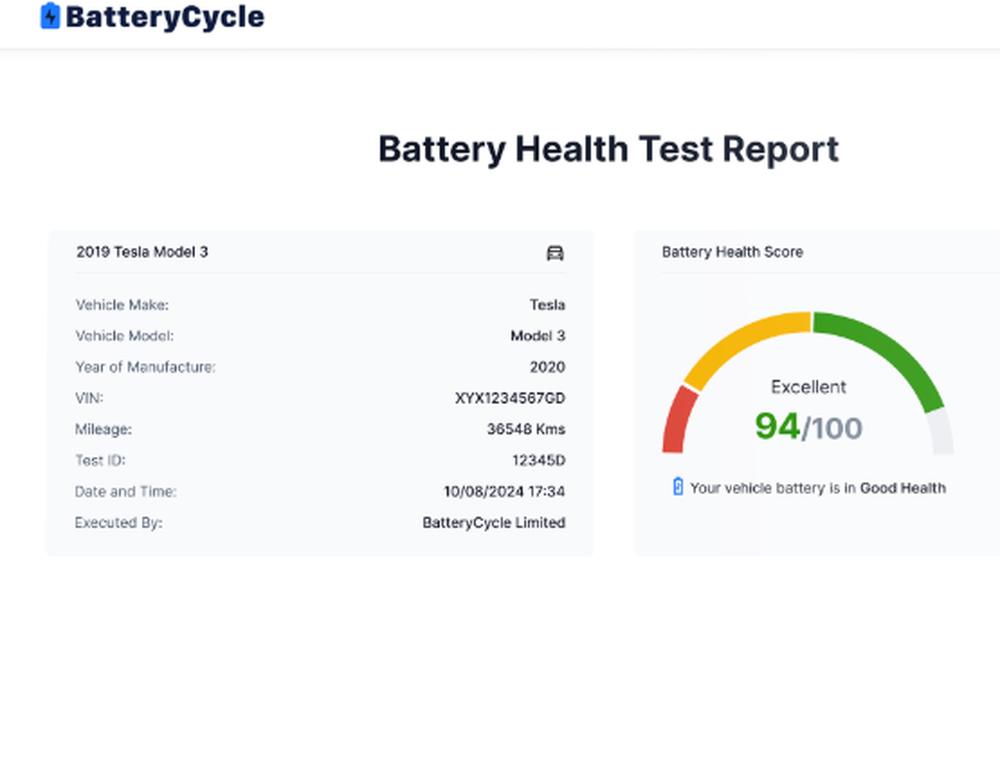This screenshot has width=1000, height=760.
Task: Click the BatteryCycle battery logo icon
Action: (50, 16)
